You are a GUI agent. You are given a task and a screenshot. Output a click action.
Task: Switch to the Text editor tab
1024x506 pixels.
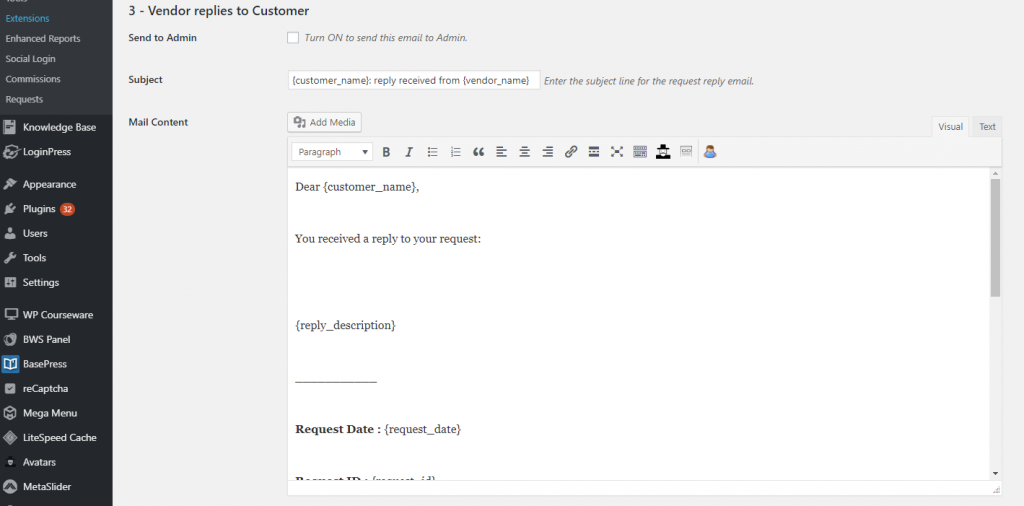click(x=987, y=127)
